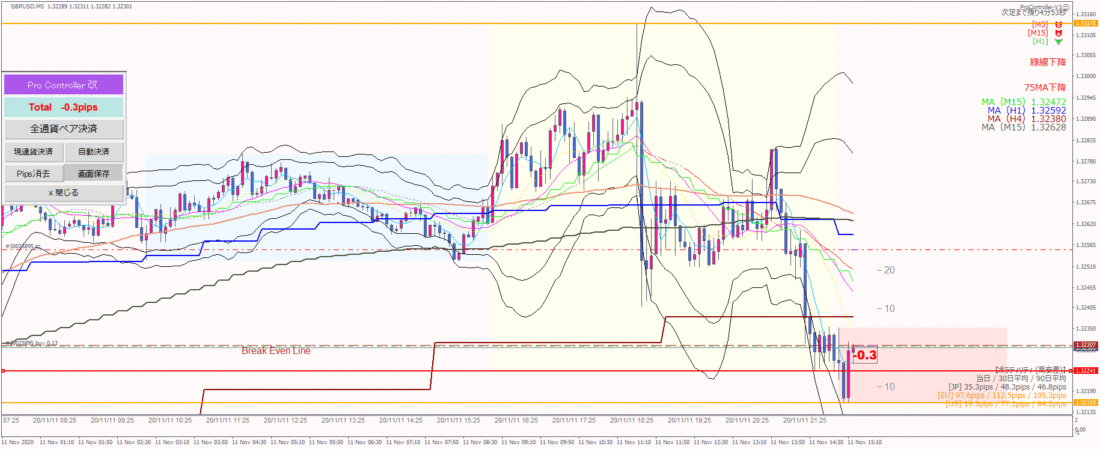Screen dimensions: 1100x449
Task: Click the Total -0.3pips display
Action: point(63,107)
